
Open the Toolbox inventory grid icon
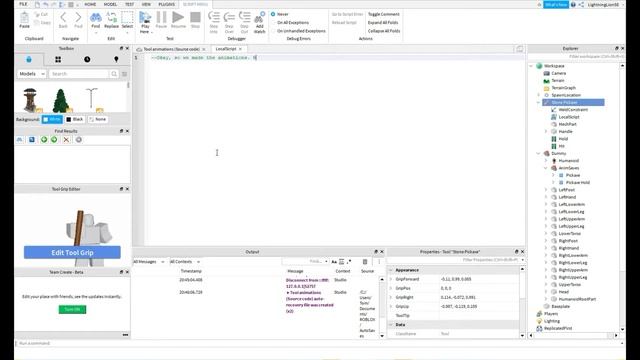coord(58,60)
